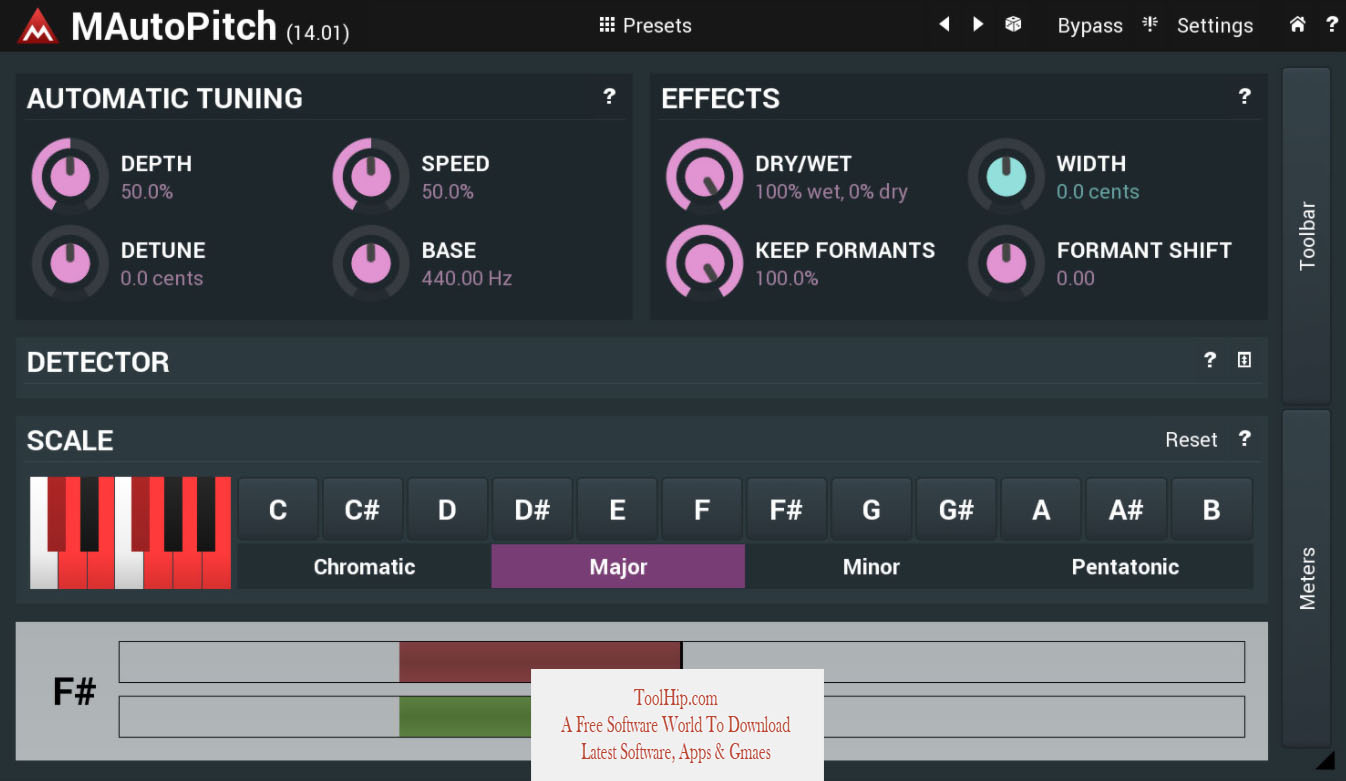1346x781 pixels.
Task: Click the 440.00 Hz base value
Action: [x=467, y=278]
